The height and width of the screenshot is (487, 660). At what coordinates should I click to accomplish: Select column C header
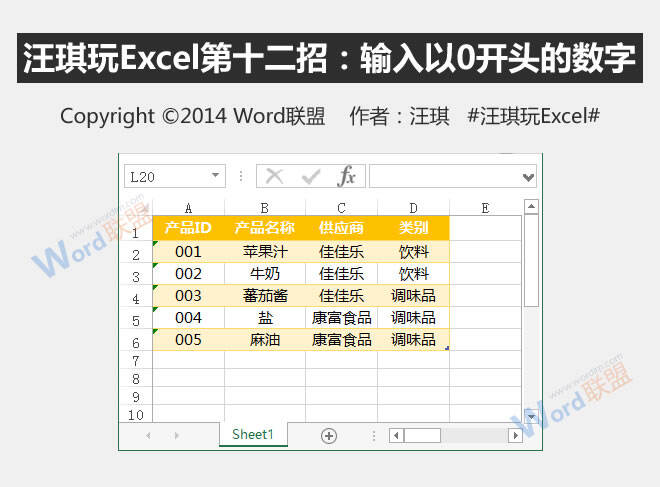tap(341, 208)
